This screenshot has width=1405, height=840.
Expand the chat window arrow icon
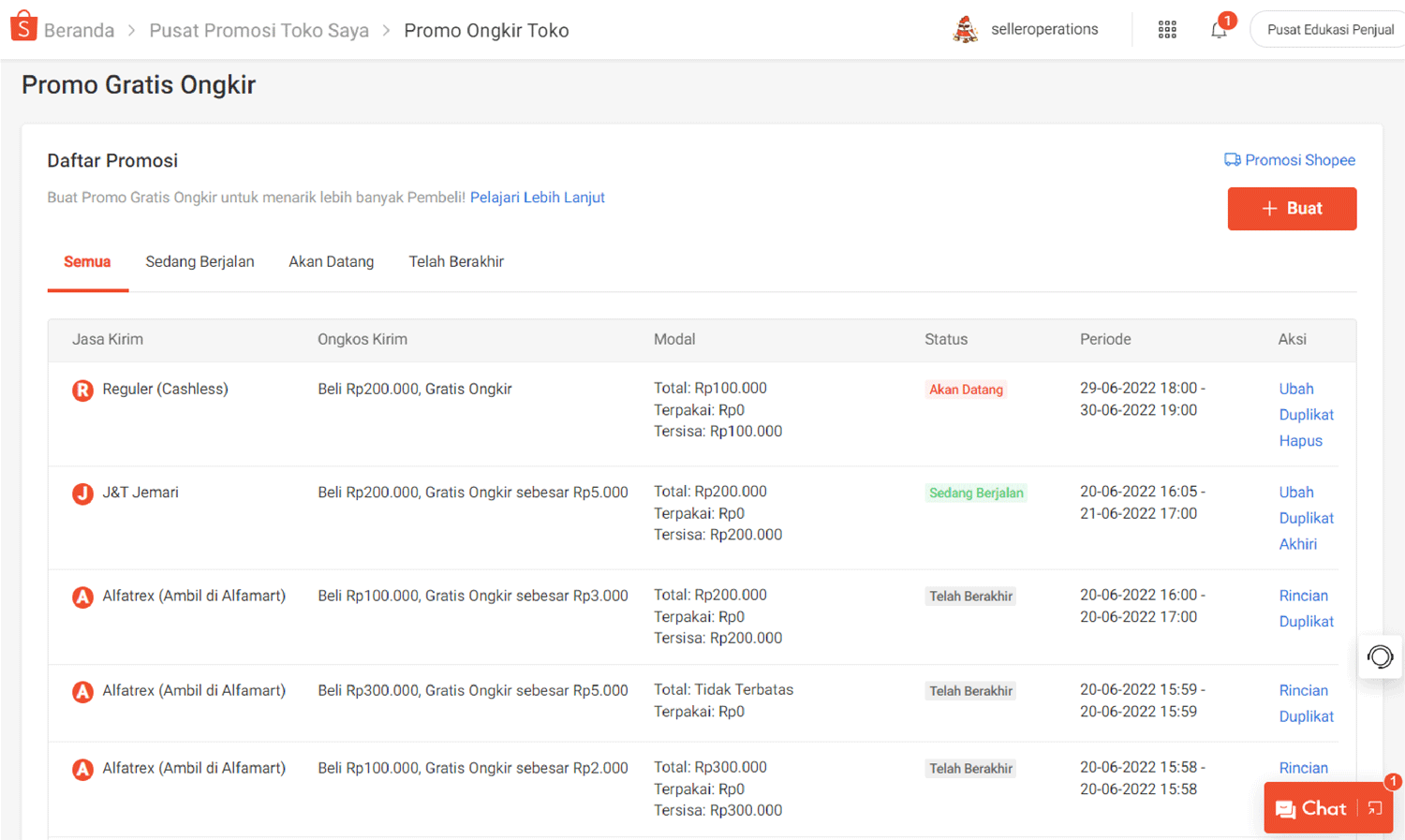[x=1374, y=808]
